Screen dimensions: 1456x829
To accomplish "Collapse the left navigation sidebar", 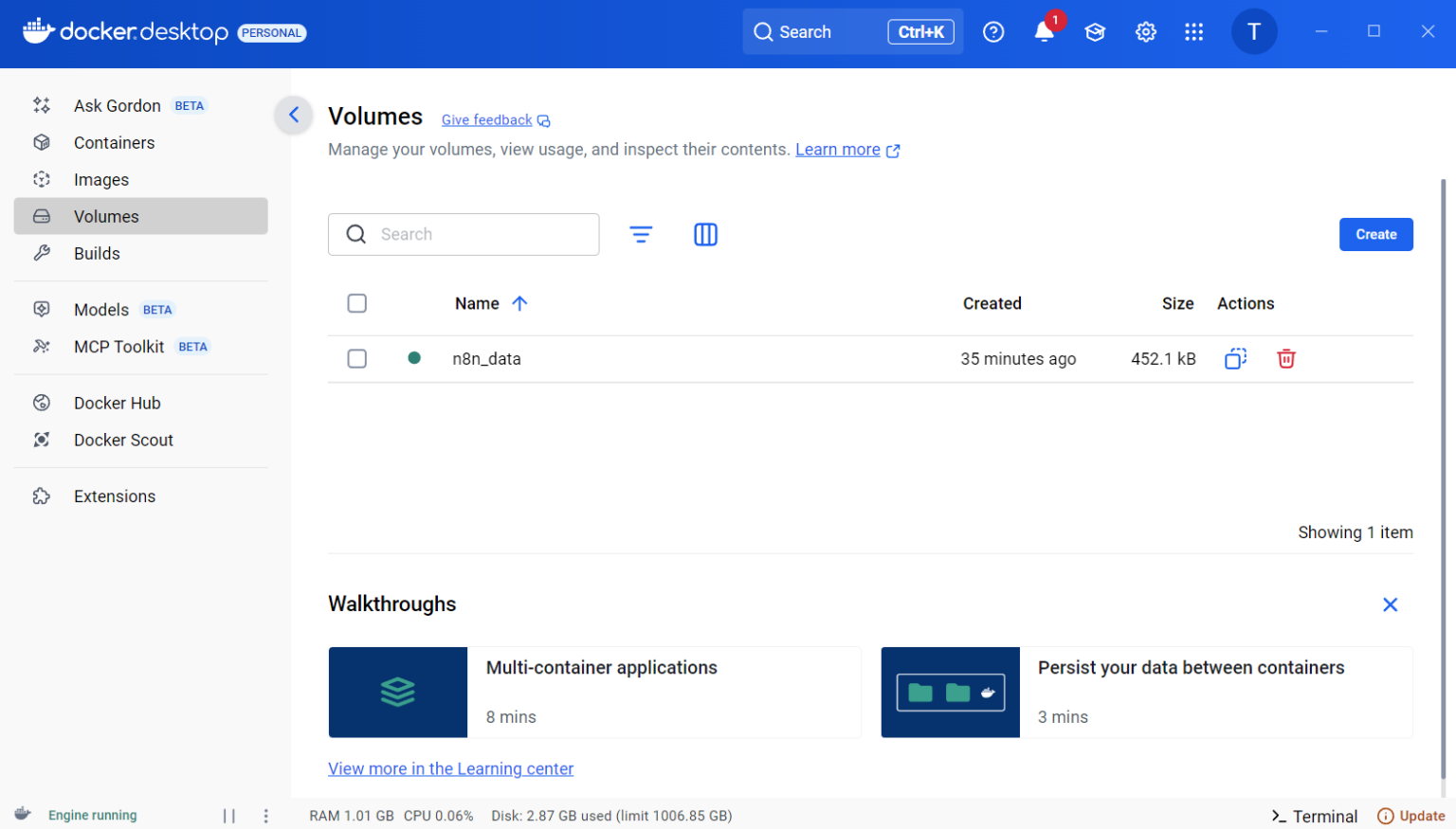I will coord(294,115).
